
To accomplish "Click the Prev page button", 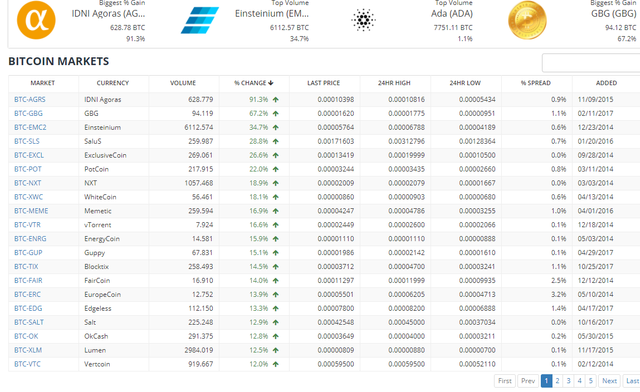I will coord(528,381).
